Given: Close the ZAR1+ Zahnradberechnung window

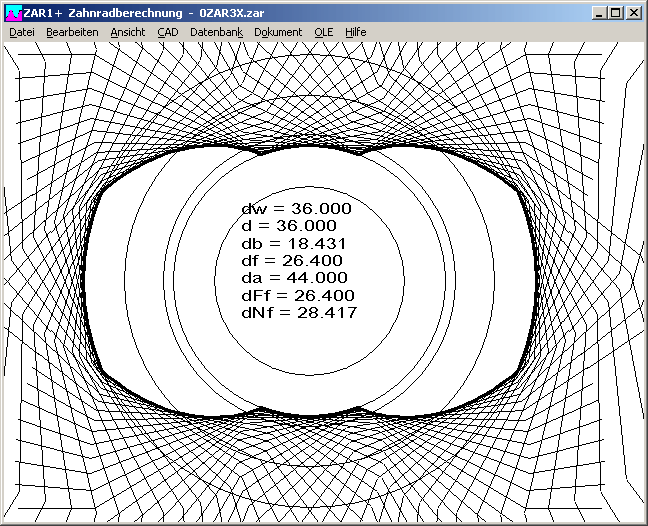Looking at the screenshot, I should [634, 13].
